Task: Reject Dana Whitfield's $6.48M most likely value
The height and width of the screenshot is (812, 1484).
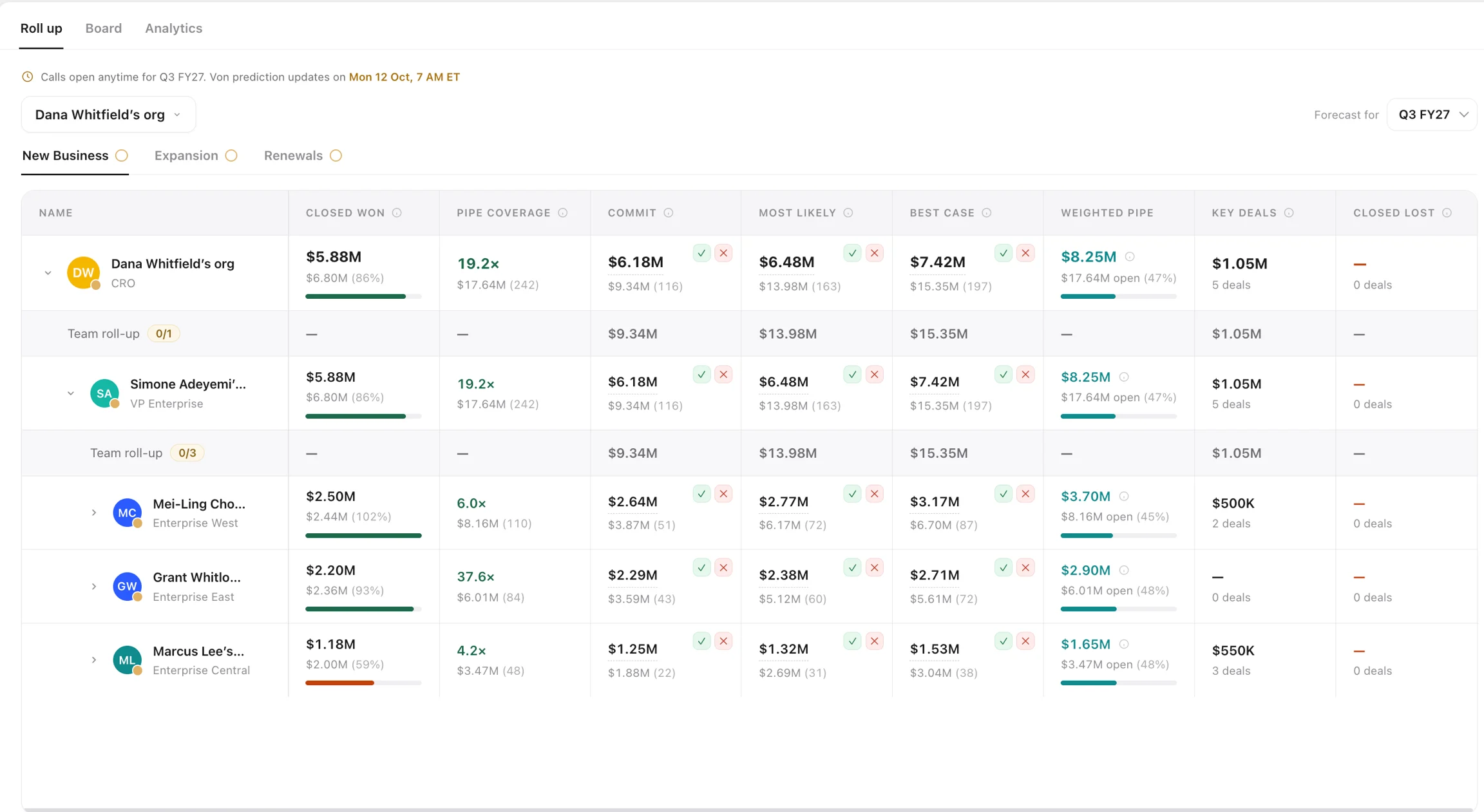Action: 874,253
